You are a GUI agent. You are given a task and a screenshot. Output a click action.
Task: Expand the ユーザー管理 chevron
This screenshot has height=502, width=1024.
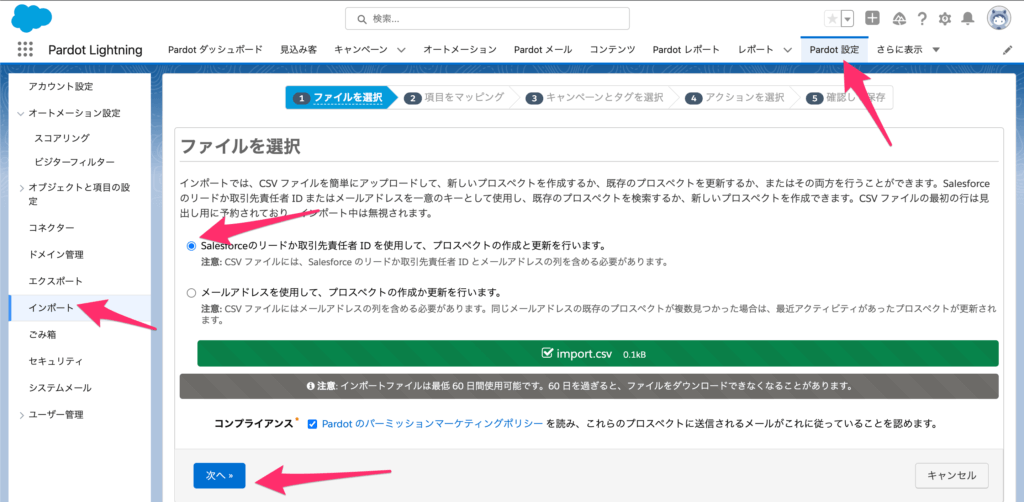[21, 415]
